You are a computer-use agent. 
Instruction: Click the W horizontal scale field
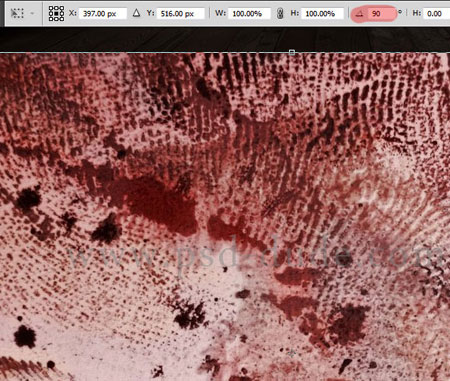pyautogui.click(x=249, y=14)
